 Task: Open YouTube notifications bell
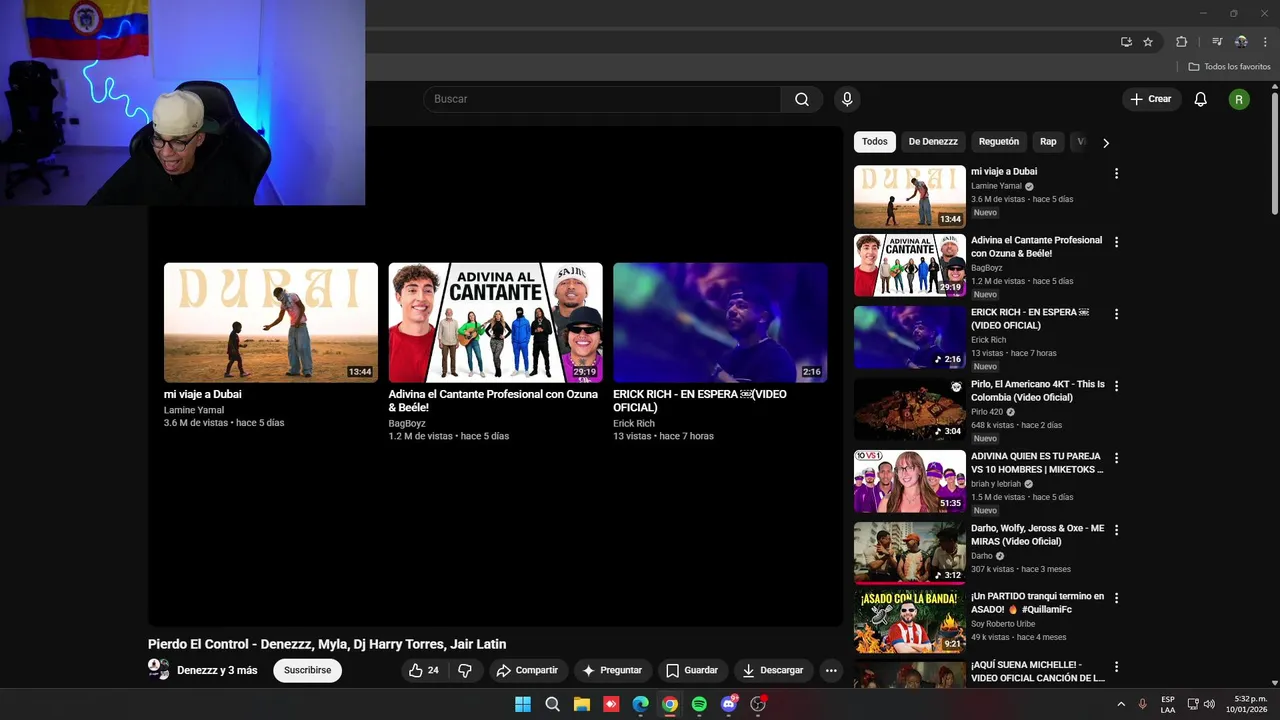tap(1201, 99)
